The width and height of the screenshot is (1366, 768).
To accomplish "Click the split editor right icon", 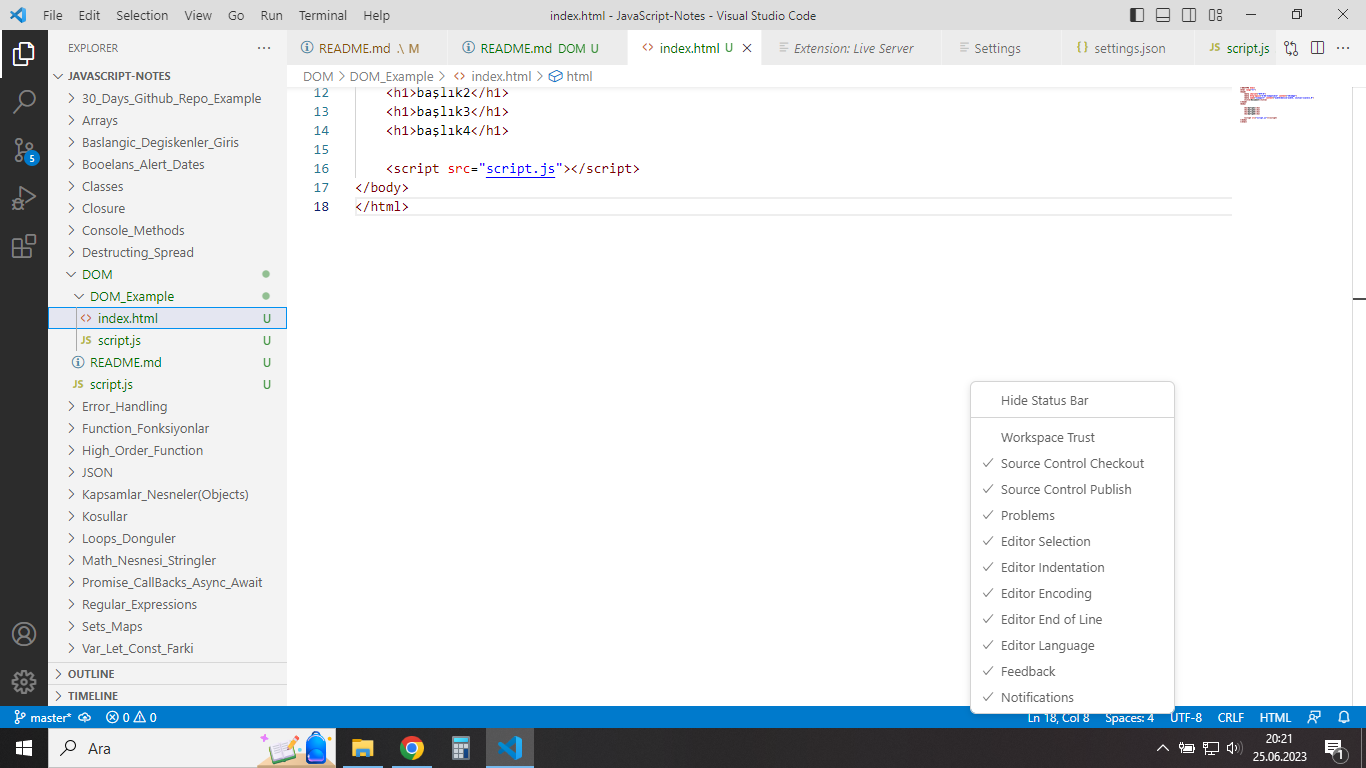I will (x=1318, y=48).
